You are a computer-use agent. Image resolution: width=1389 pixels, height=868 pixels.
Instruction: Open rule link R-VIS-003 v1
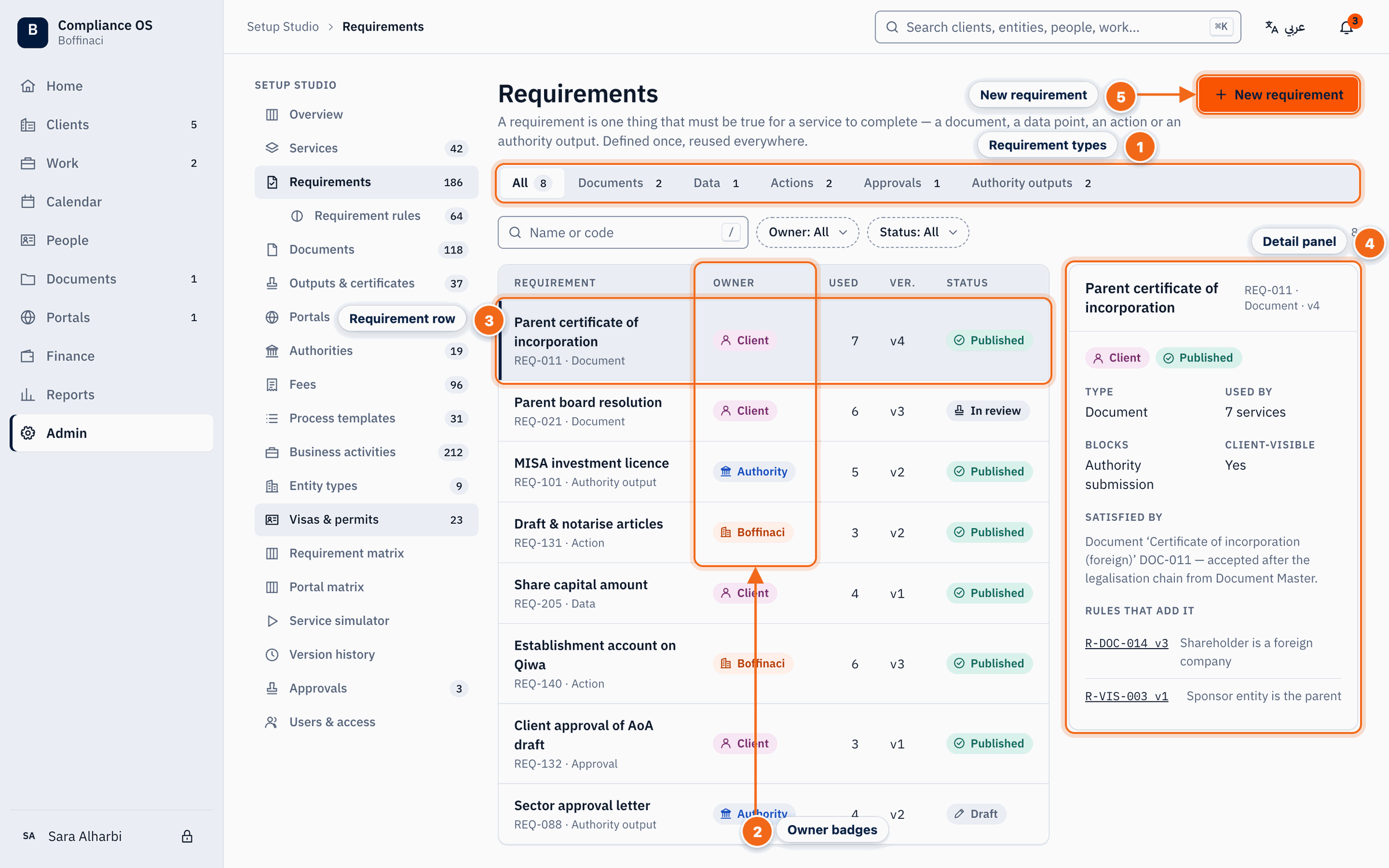pyautogui.click(x=1126, y=696)
